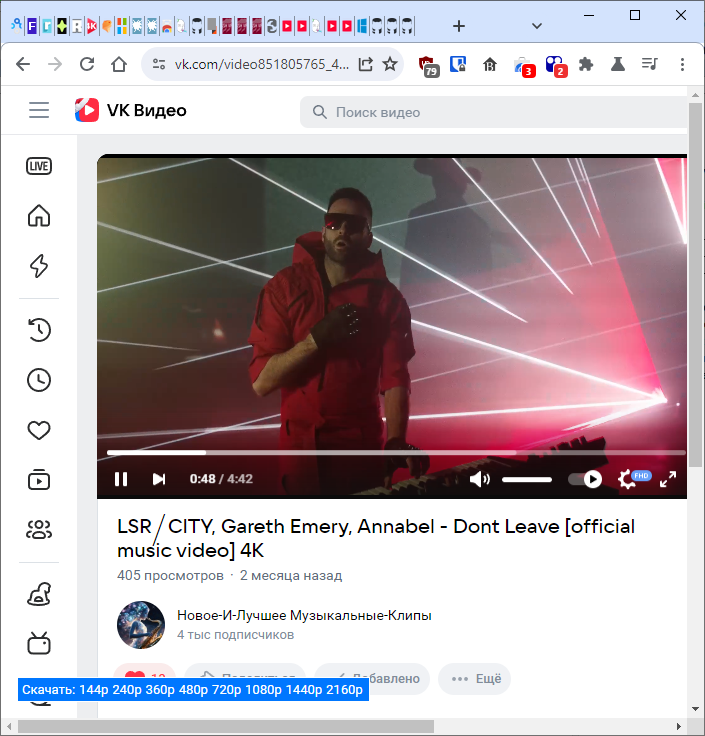
Task: Click the vk.com video URL in address bar
Action: pos(261,64)
